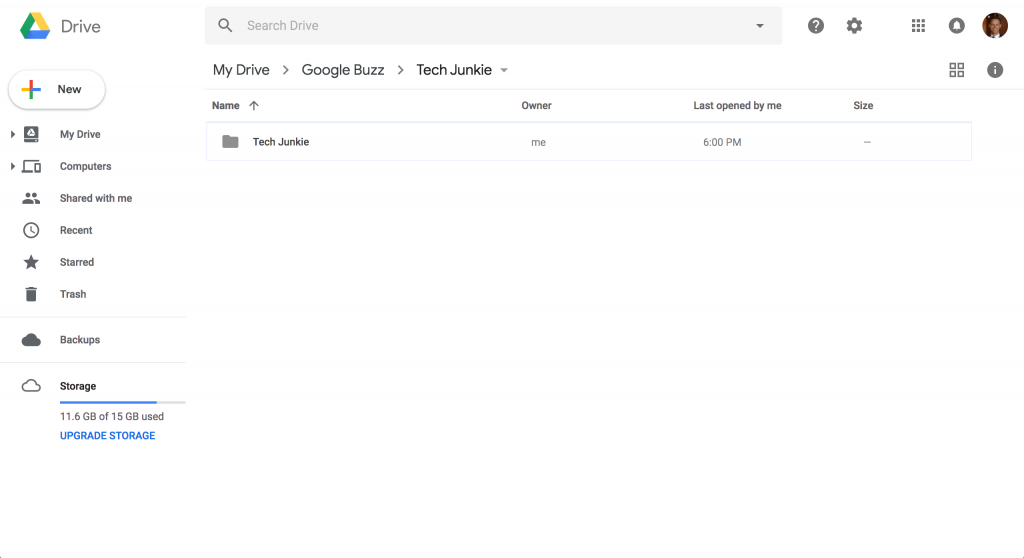Switch to grid view layout
This screenshot has height=558, width=1024.
pos(957,70)
